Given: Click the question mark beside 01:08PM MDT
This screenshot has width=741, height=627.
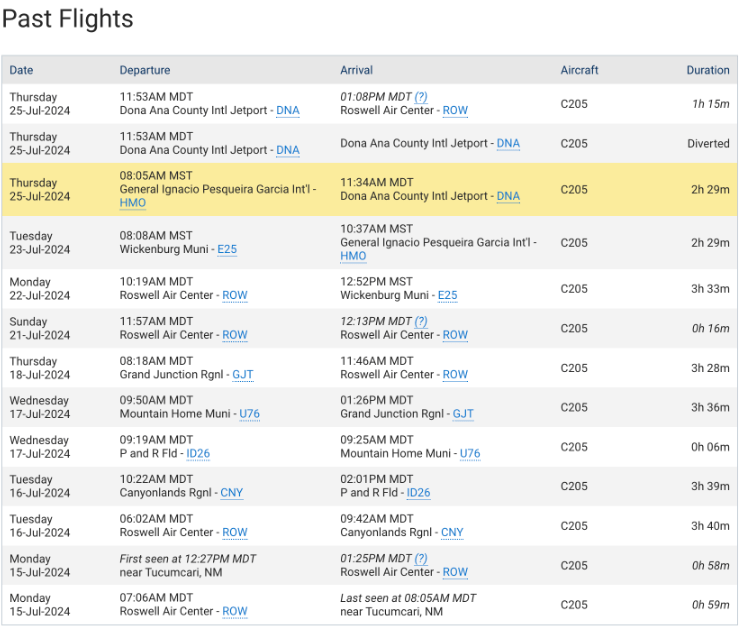Looking at the screenshot, I should tap(421, 97).
